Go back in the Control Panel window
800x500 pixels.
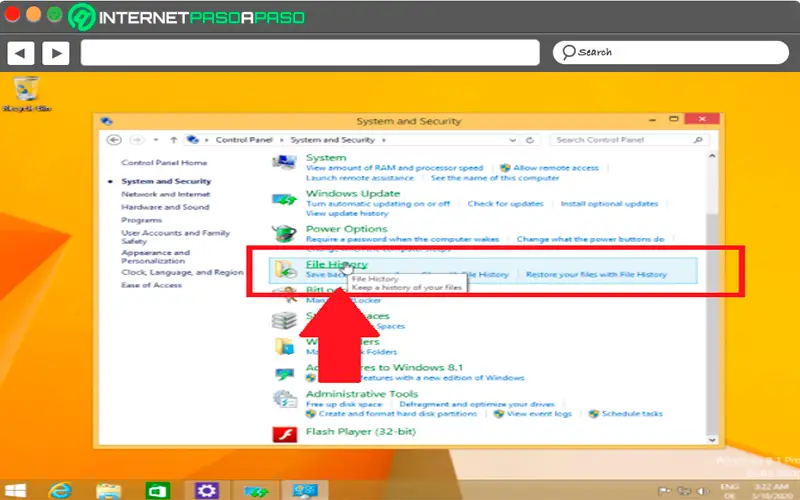point(114,140)
